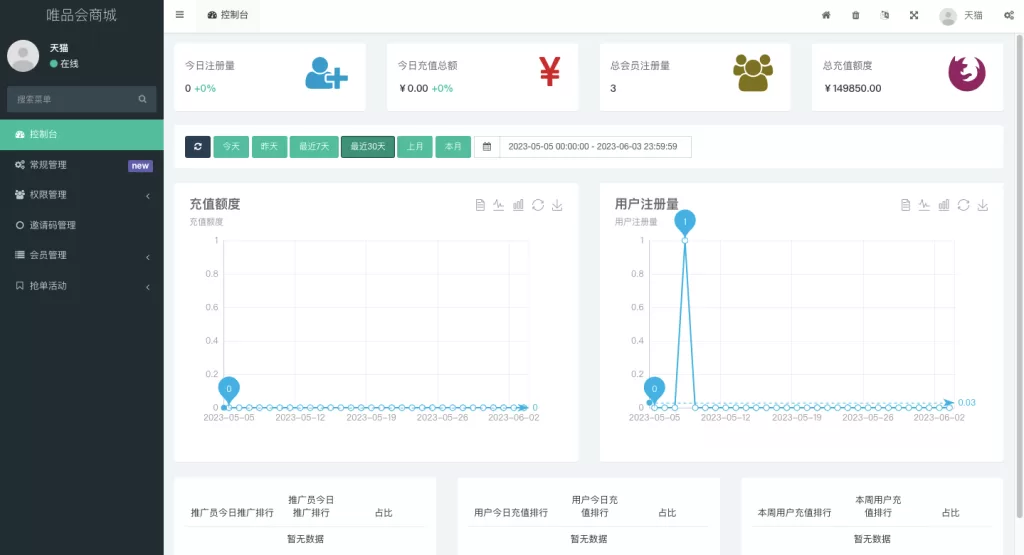
Task: Switch 充值额度 chart to bar type
Action: 518,205
